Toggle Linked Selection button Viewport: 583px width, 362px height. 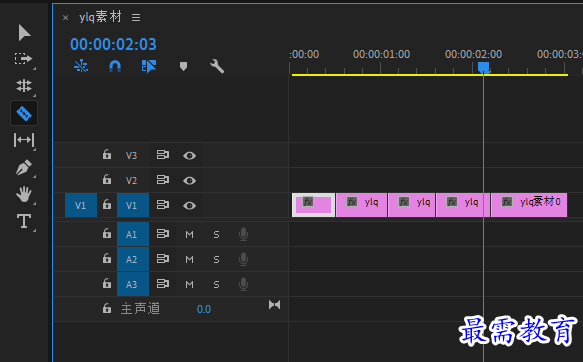point(149,66)
